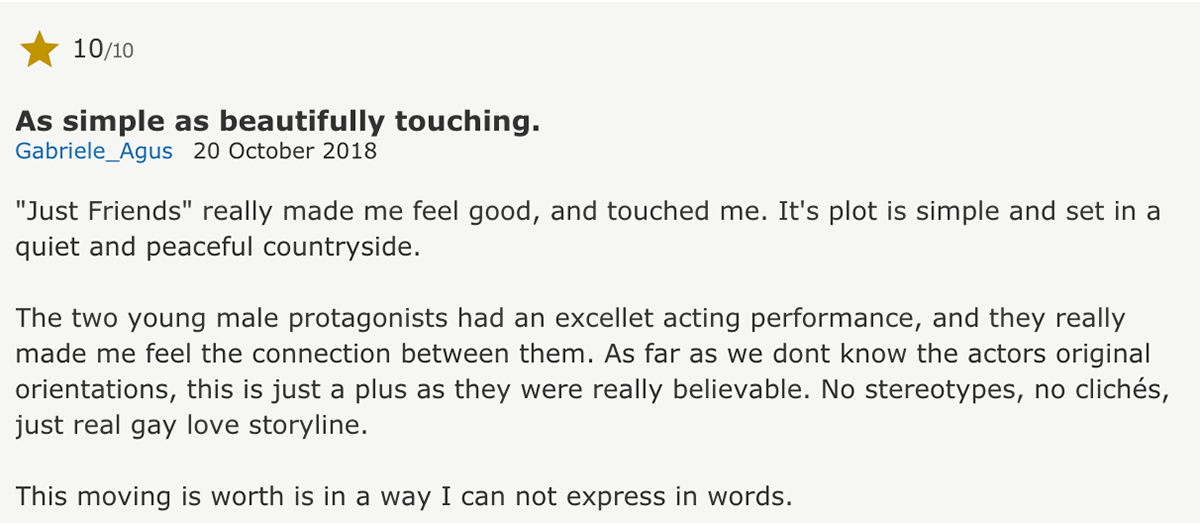Open the review title 'As simple as beautifully touching.'
Image resolution: width=1200 pixels, height=523 pixels.
tap(278, 122)
